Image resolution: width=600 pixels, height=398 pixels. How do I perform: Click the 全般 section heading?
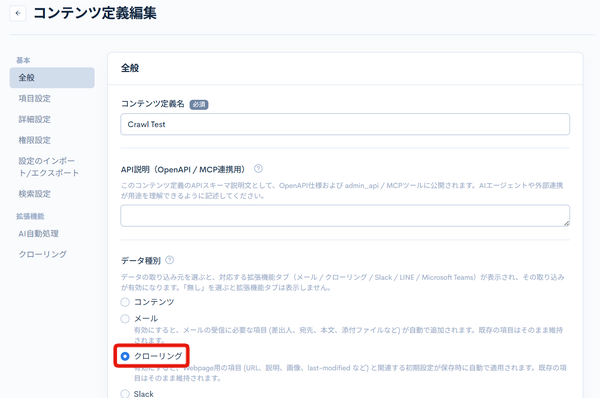pyautogui.click(x=130, y=68)
